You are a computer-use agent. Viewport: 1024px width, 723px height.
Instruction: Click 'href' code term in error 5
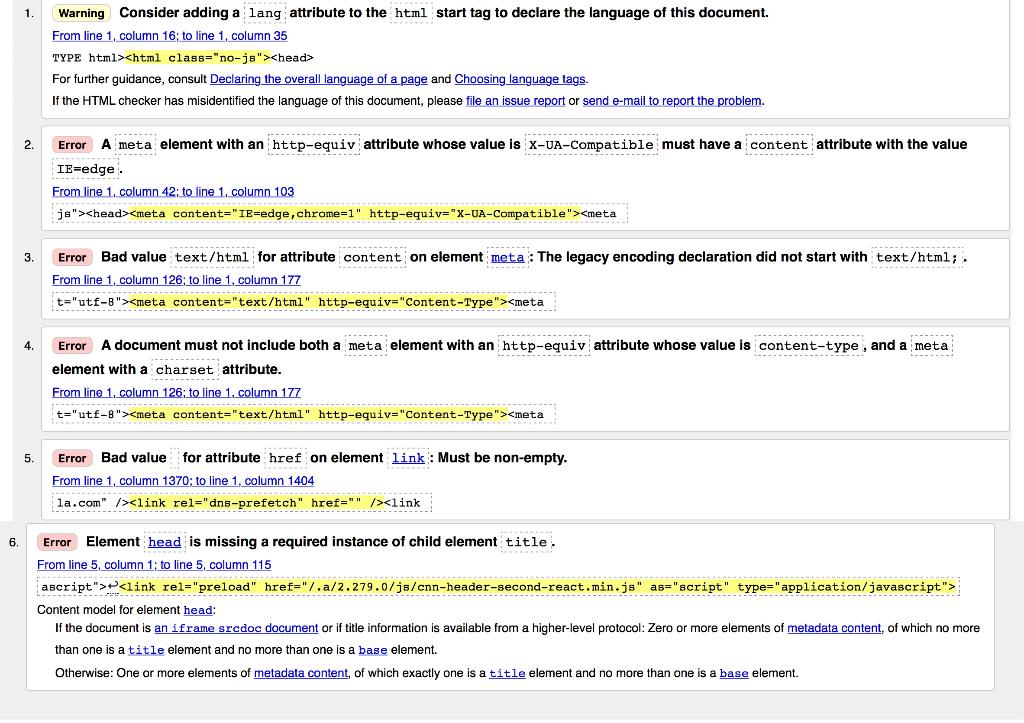285,458
